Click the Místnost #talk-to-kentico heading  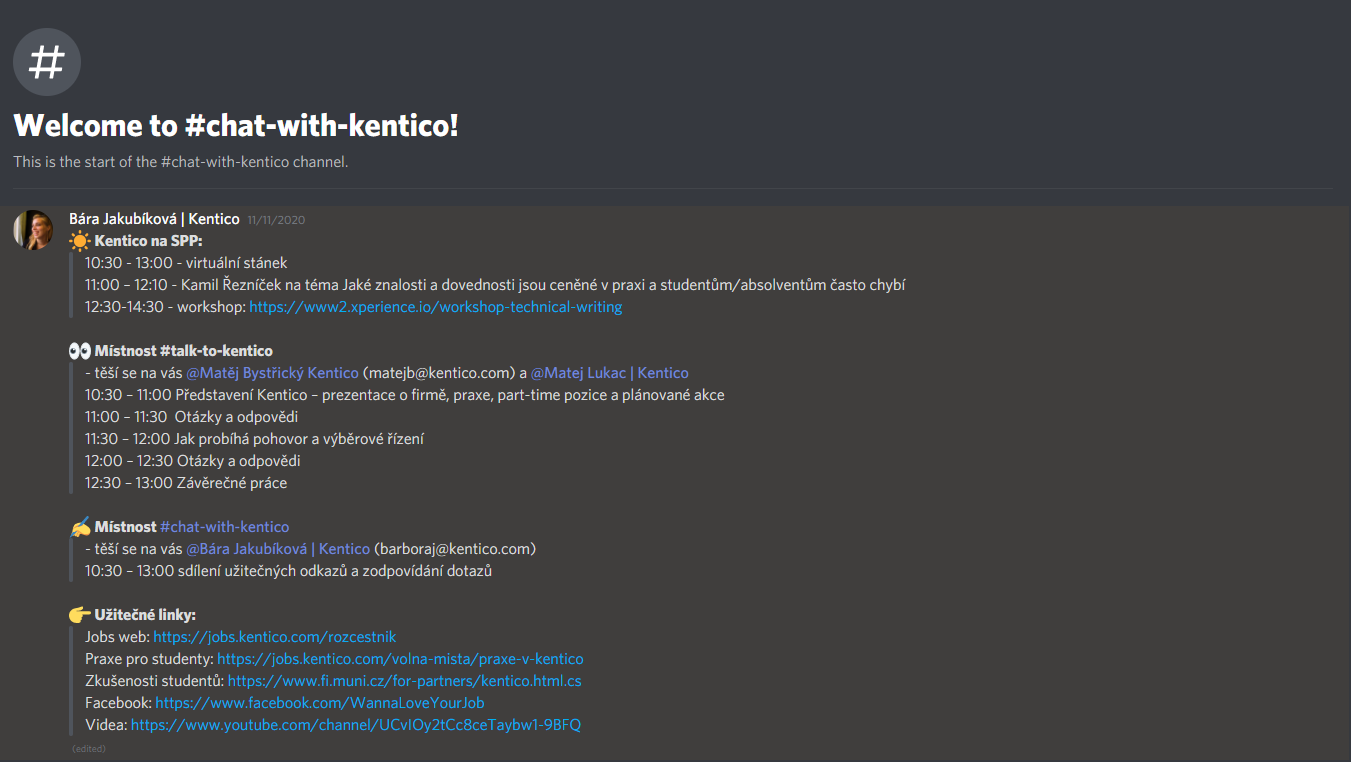[x=184, y=351]
